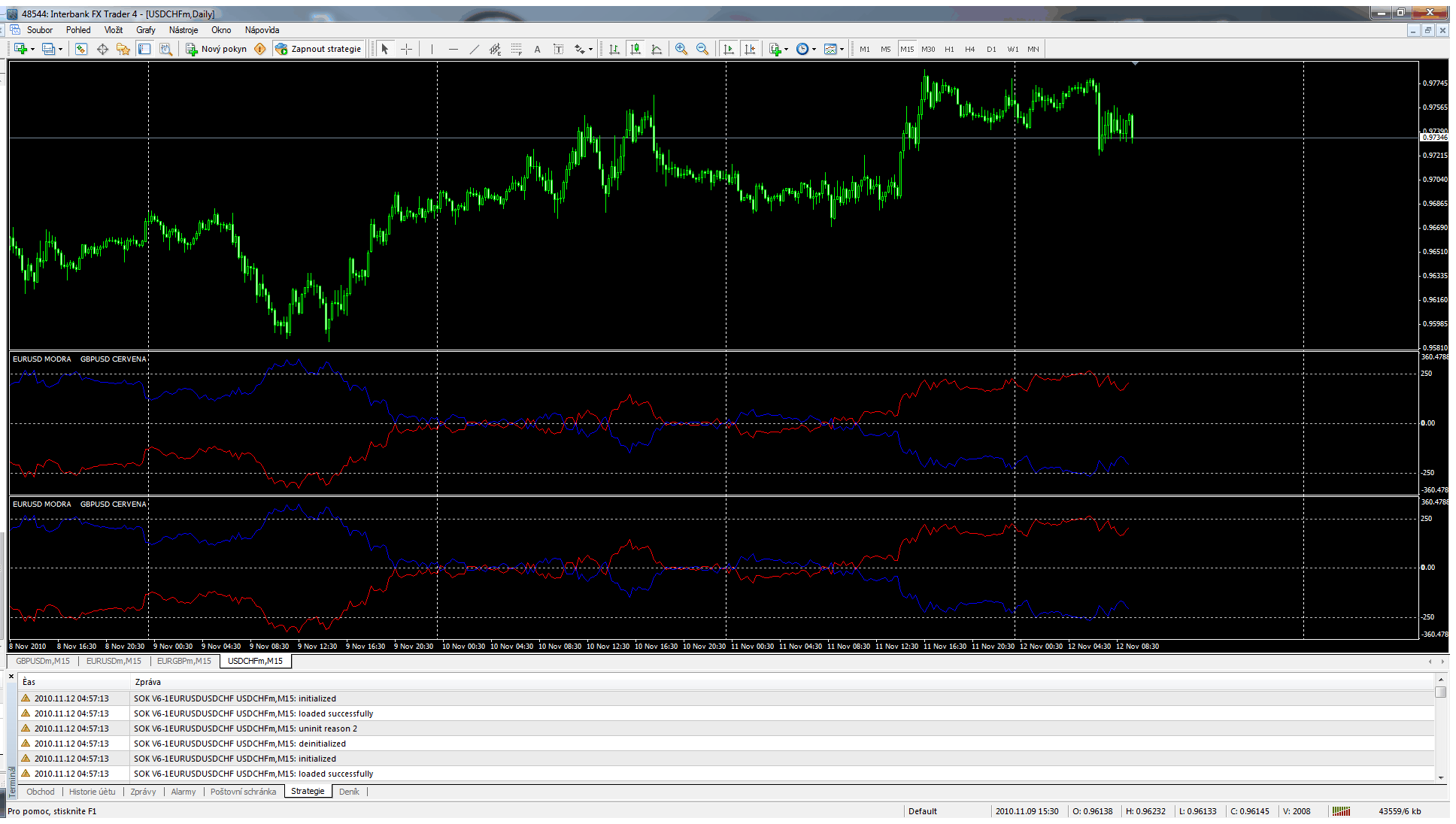Switch to the EURGBPm,M15 chart tab

pos(184,661)
